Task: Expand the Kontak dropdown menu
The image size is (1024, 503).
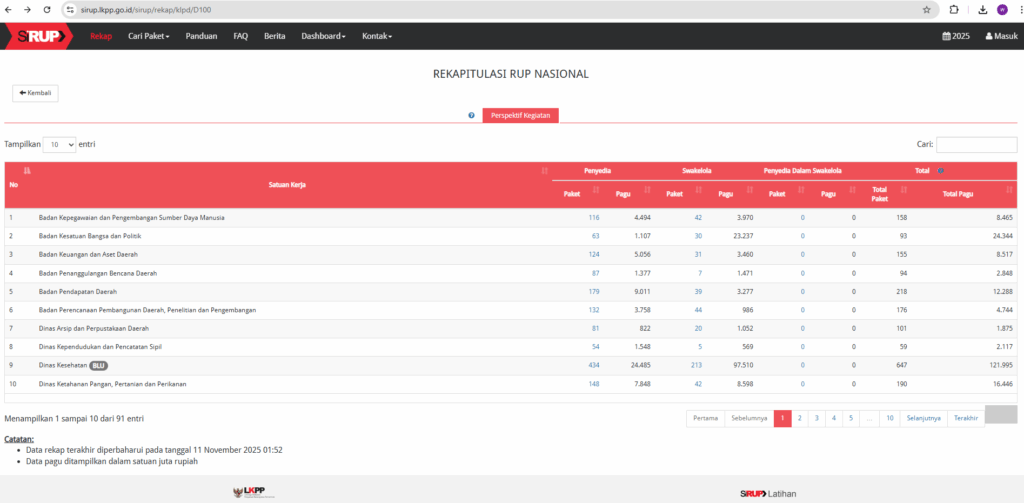Action: click(377, 36)
